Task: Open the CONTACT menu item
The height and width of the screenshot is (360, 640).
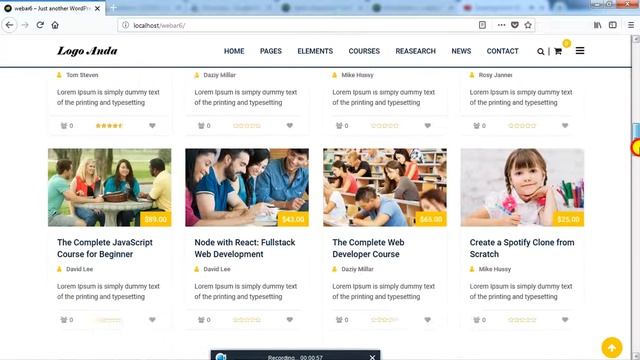Action: [x=502, y=51]
